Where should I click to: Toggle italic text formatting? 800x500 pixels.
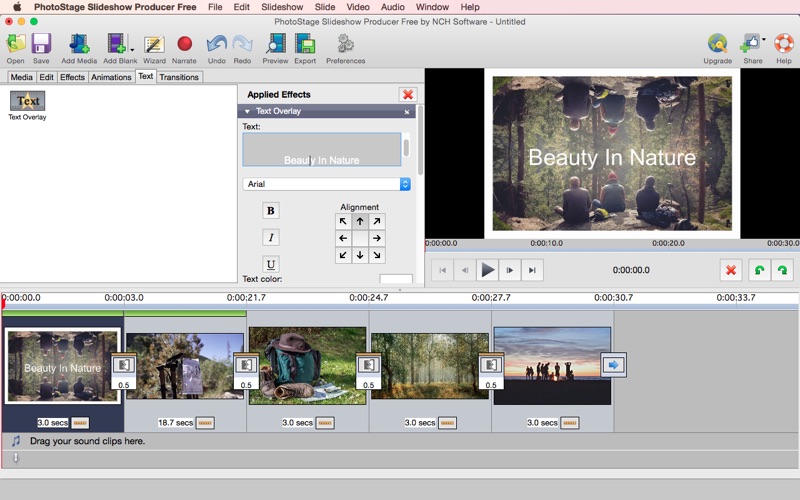[271, 237]
